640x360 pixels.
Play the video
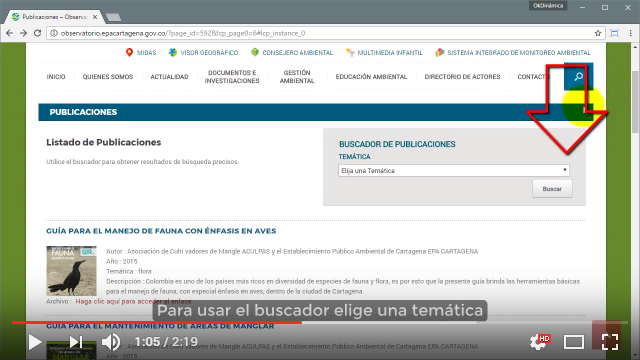(35, 342)
